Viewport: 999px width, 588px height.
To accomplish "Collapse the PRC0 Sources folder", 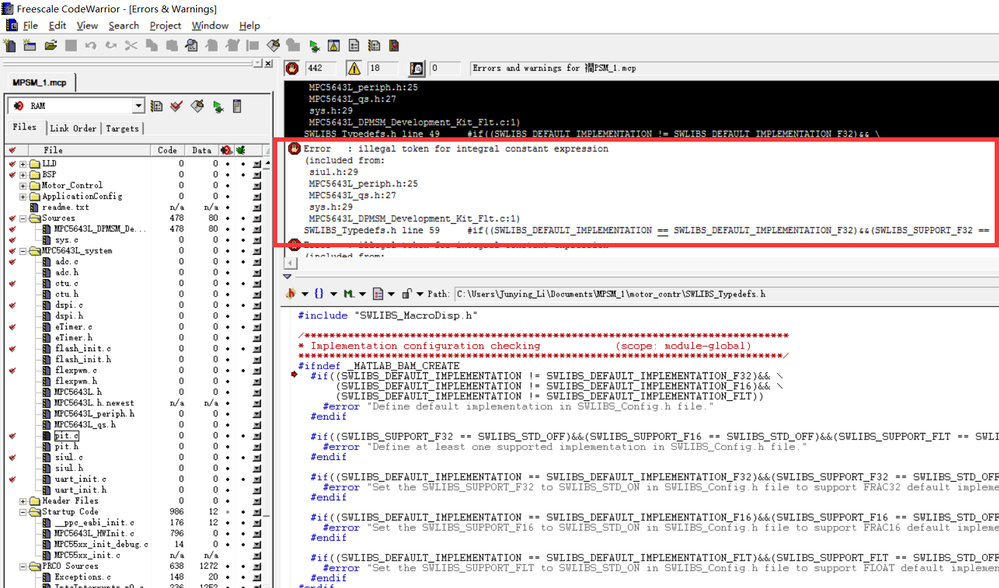I will (x=23, y=566).
